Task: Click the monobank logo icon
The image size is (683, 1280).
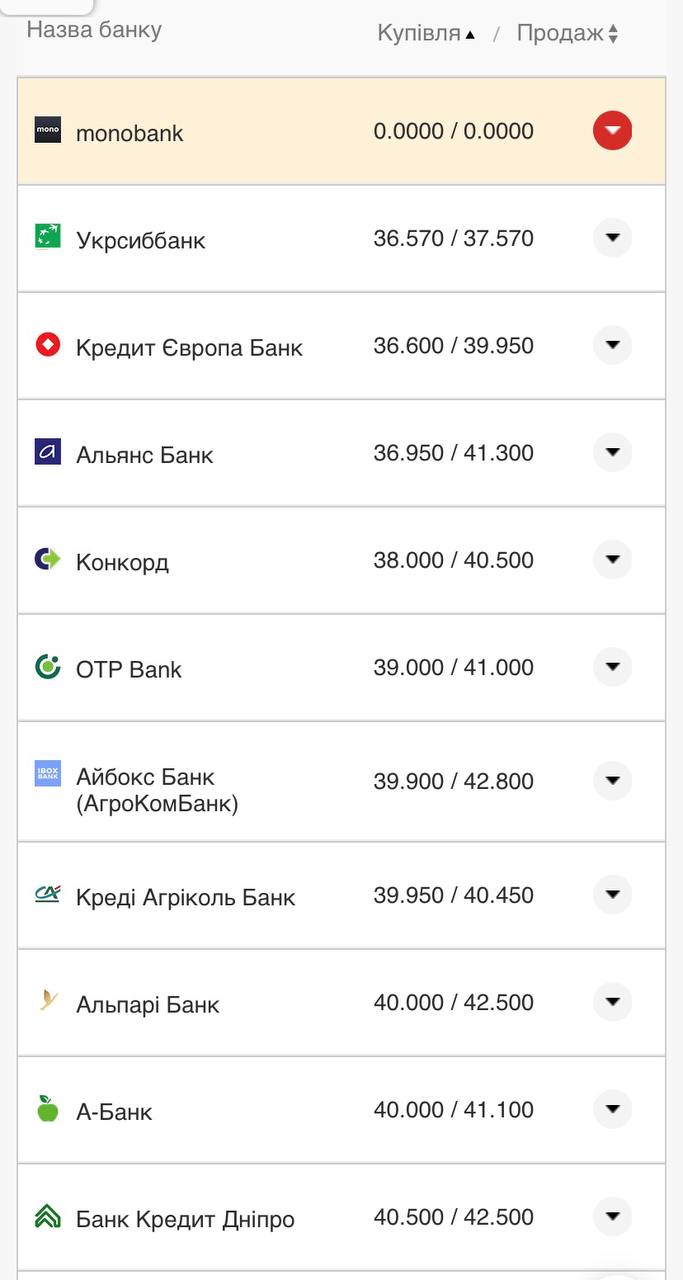Action: point(47,130)
